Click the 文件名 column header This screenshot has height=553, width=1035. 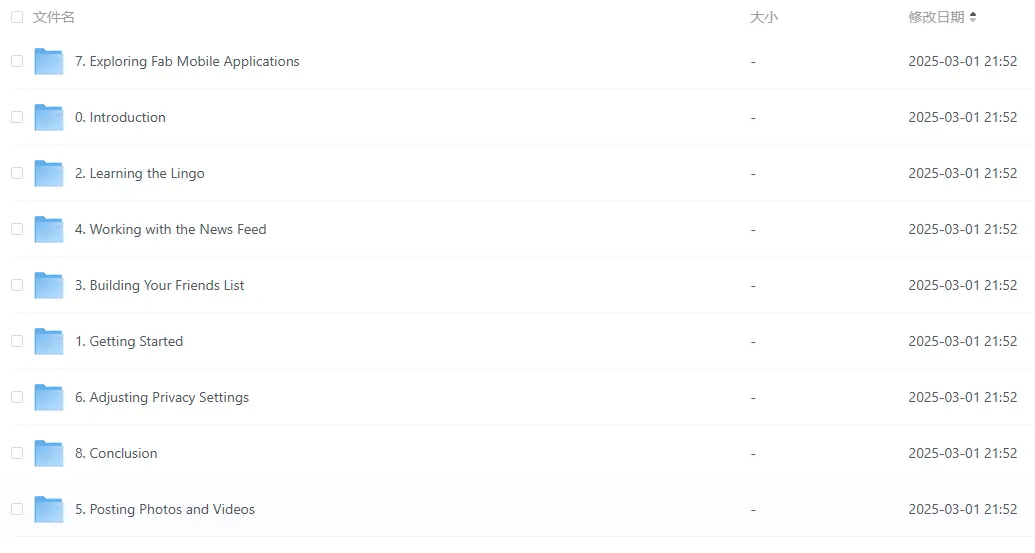53,17
